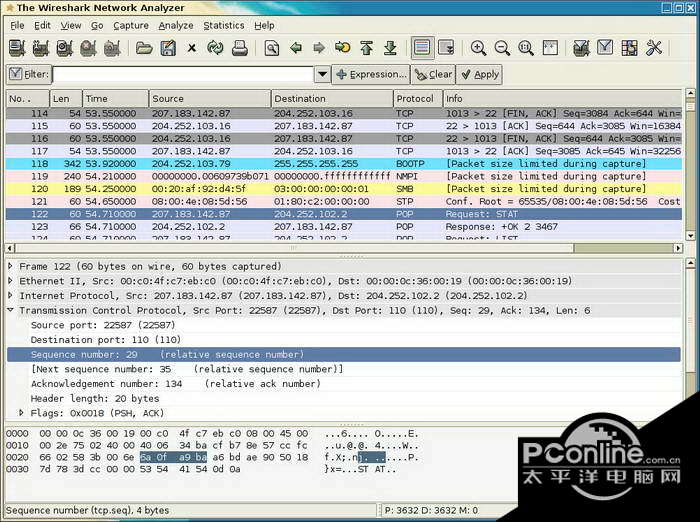Go forward in packet history

319,47
